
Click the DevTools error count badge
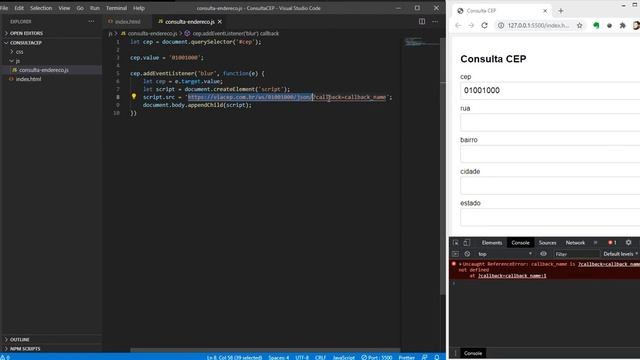[612, 243]
